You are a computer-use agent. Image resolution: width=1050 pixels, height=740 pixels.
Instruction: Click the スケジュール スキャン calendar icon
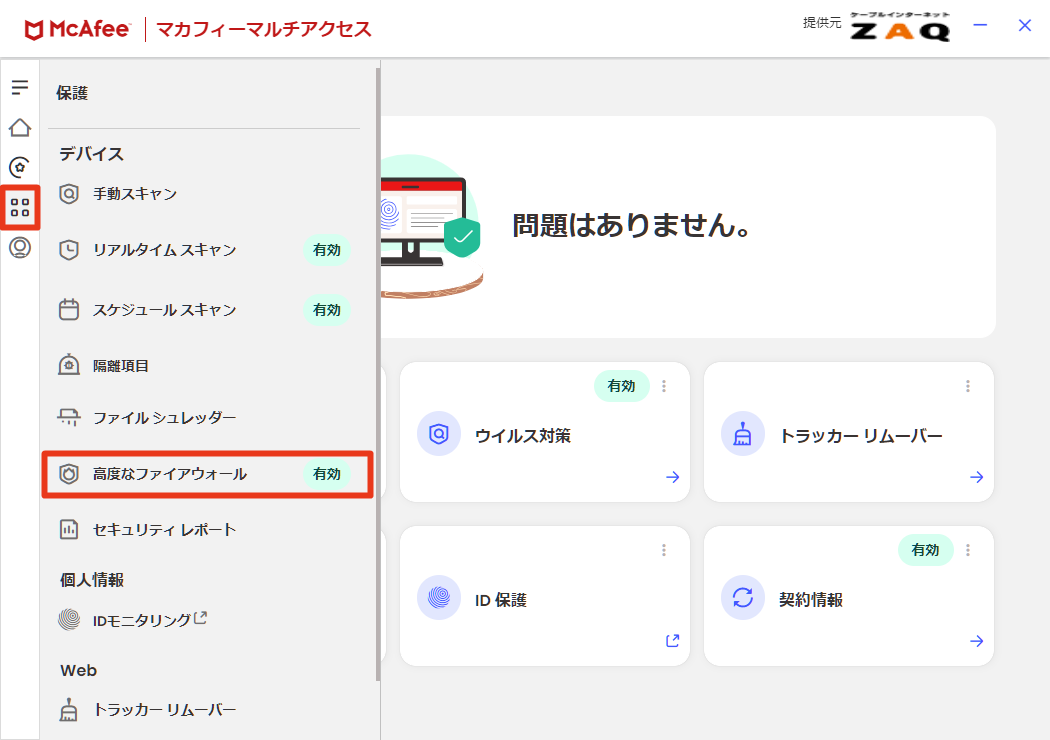(x=69, y=309)
